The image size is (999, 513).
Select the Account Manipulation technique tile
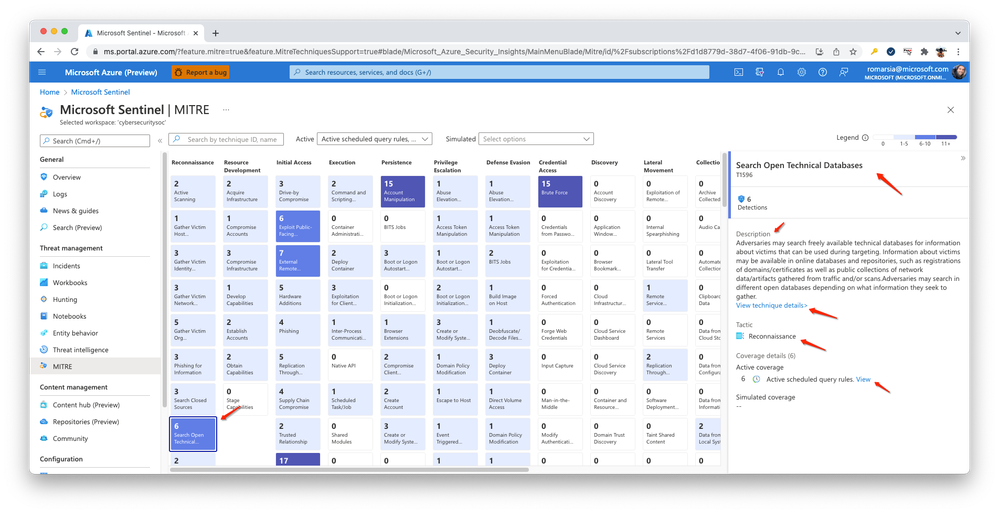click(403, 191)
